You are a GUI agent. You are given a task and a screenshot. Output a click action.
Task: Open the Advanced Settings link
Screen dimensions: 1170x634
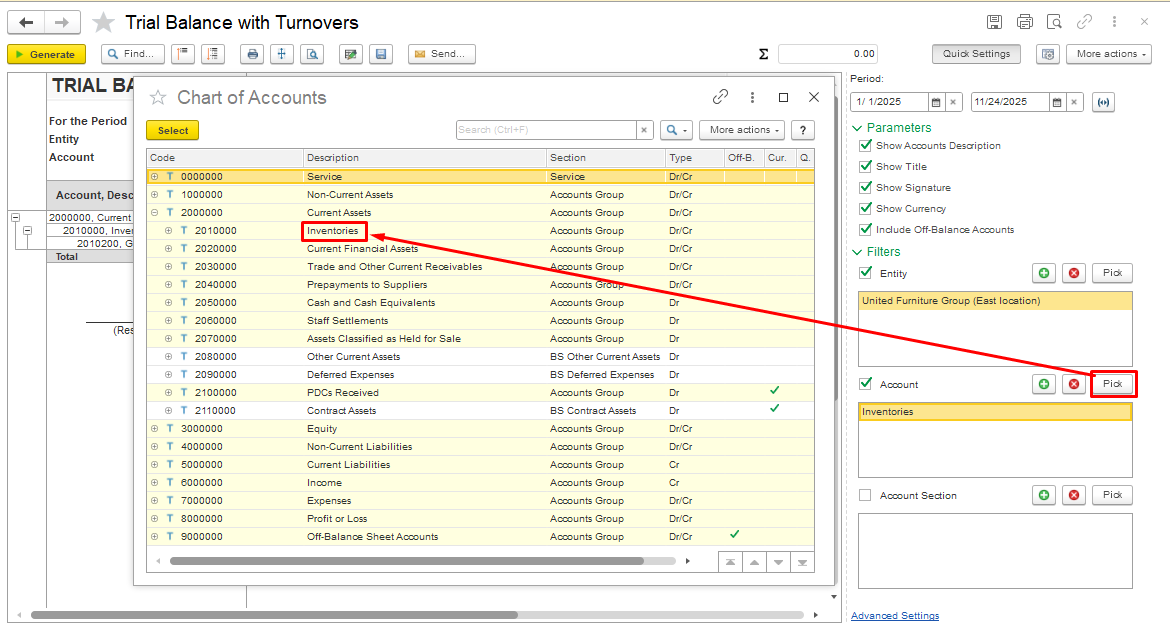[894, 616]
